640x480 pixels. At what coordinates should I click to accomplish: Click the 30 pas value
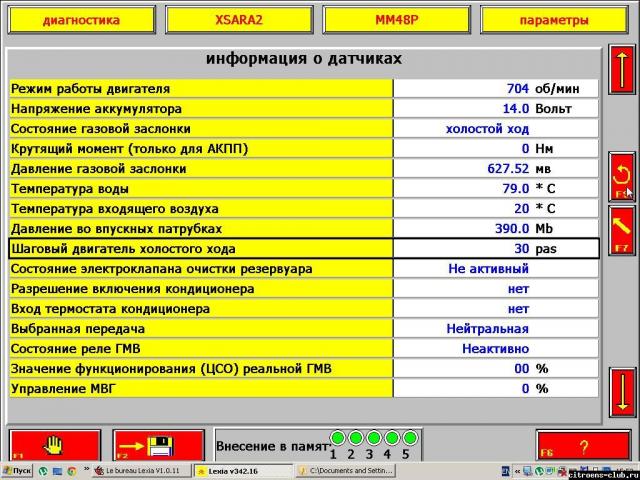pyautogui.click(x=536, y=249)
